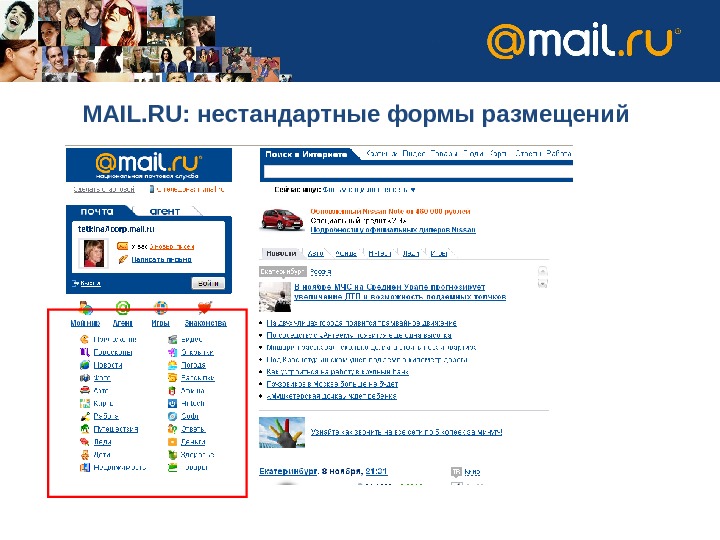Switch to the Агент tab in login box
The image size is (720, 540).
tap(165, 211)
